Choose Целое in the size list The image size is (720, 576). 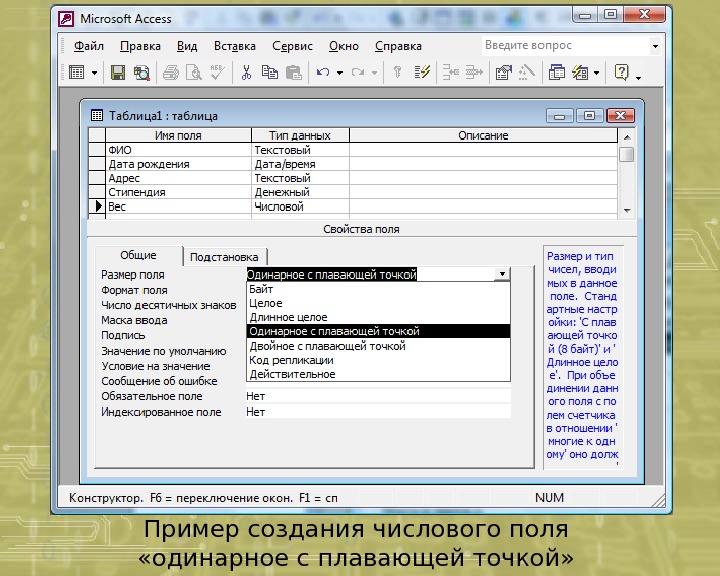[x=378, y=303]
